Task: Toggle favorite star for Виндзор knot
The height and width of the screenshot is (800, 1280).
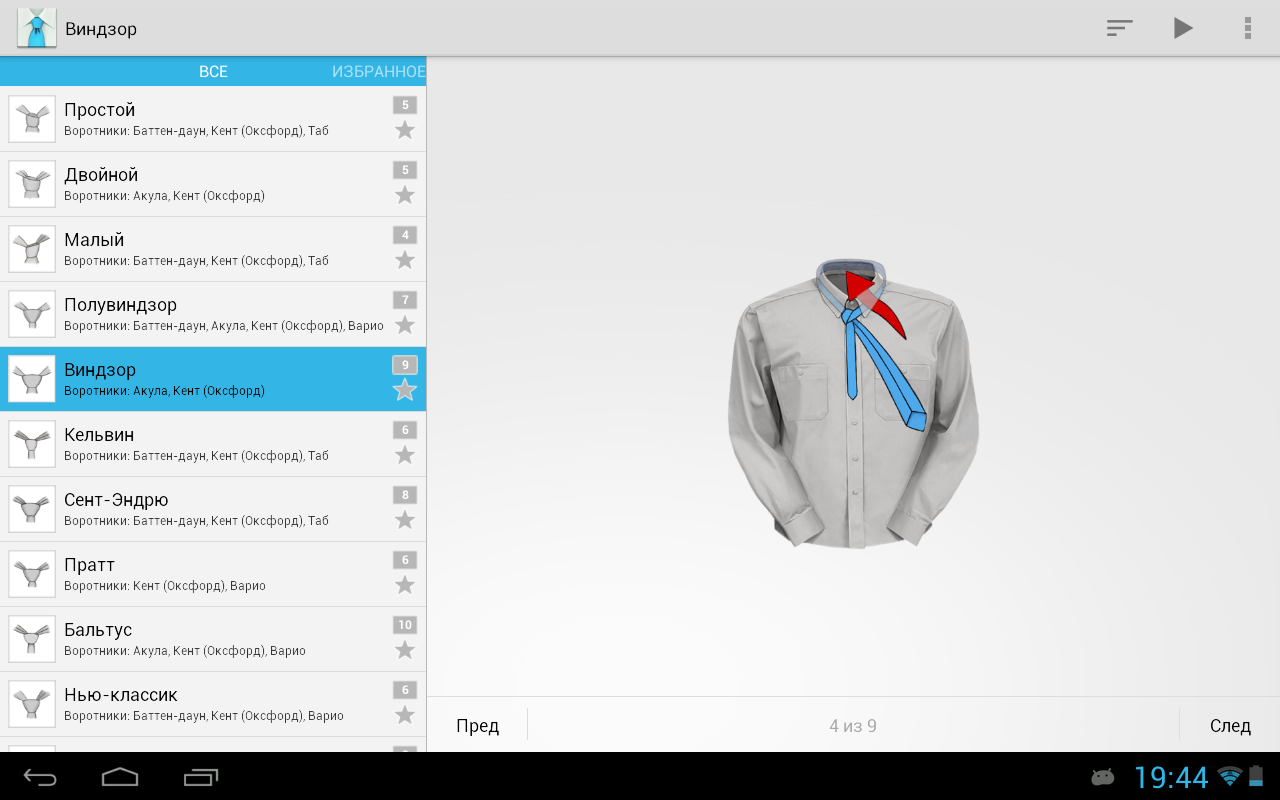Action: 405,390
